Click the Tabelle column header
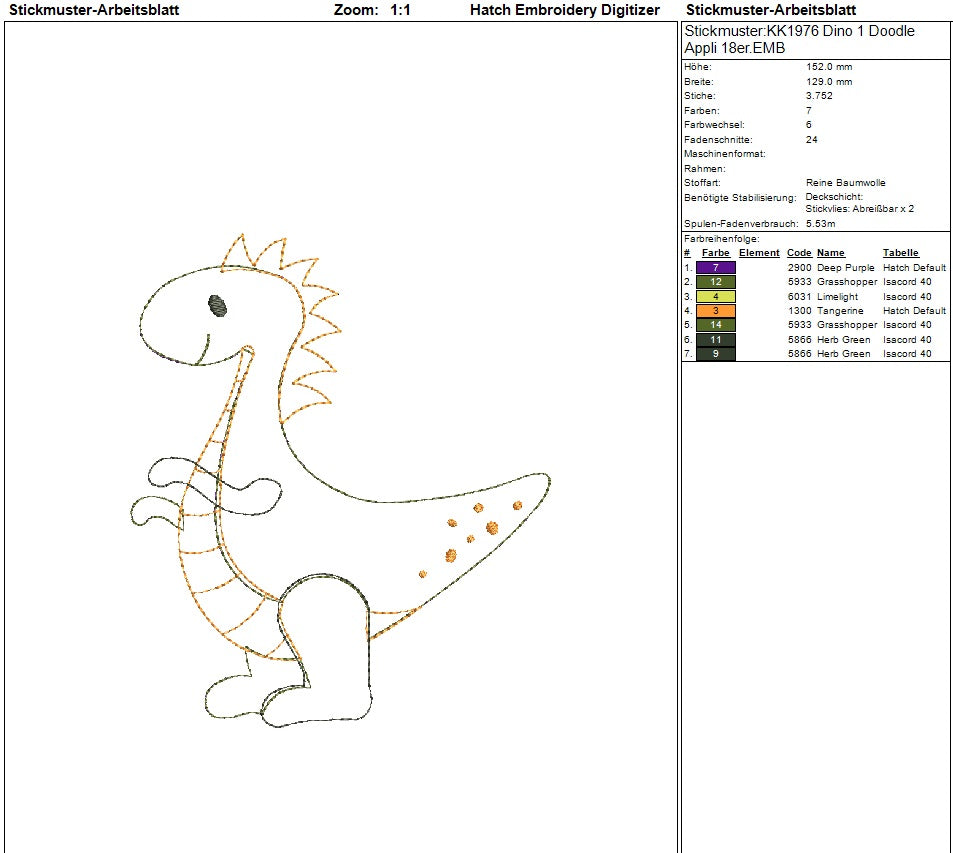953x853 pixels. click(901, 253)
